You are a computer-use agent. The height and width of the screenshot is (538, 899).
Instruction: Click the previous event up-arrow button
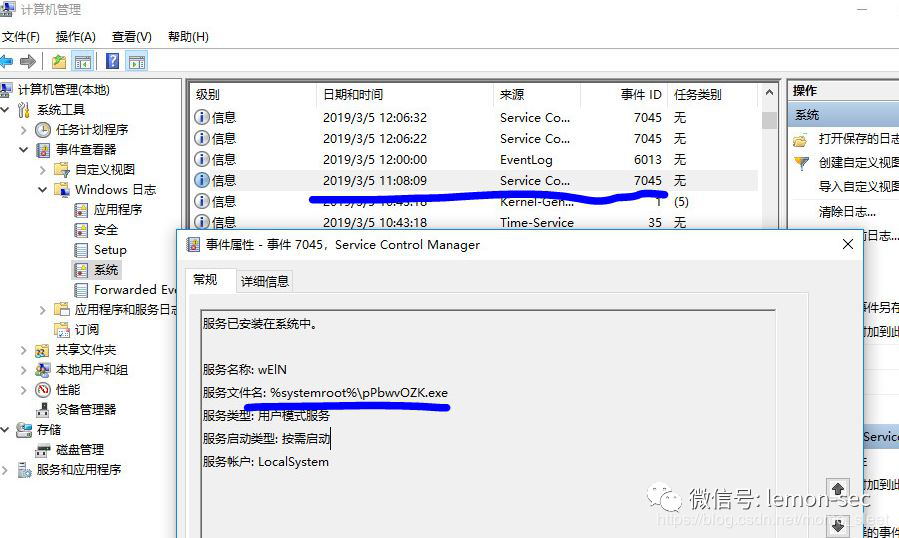tap(838, 491)
